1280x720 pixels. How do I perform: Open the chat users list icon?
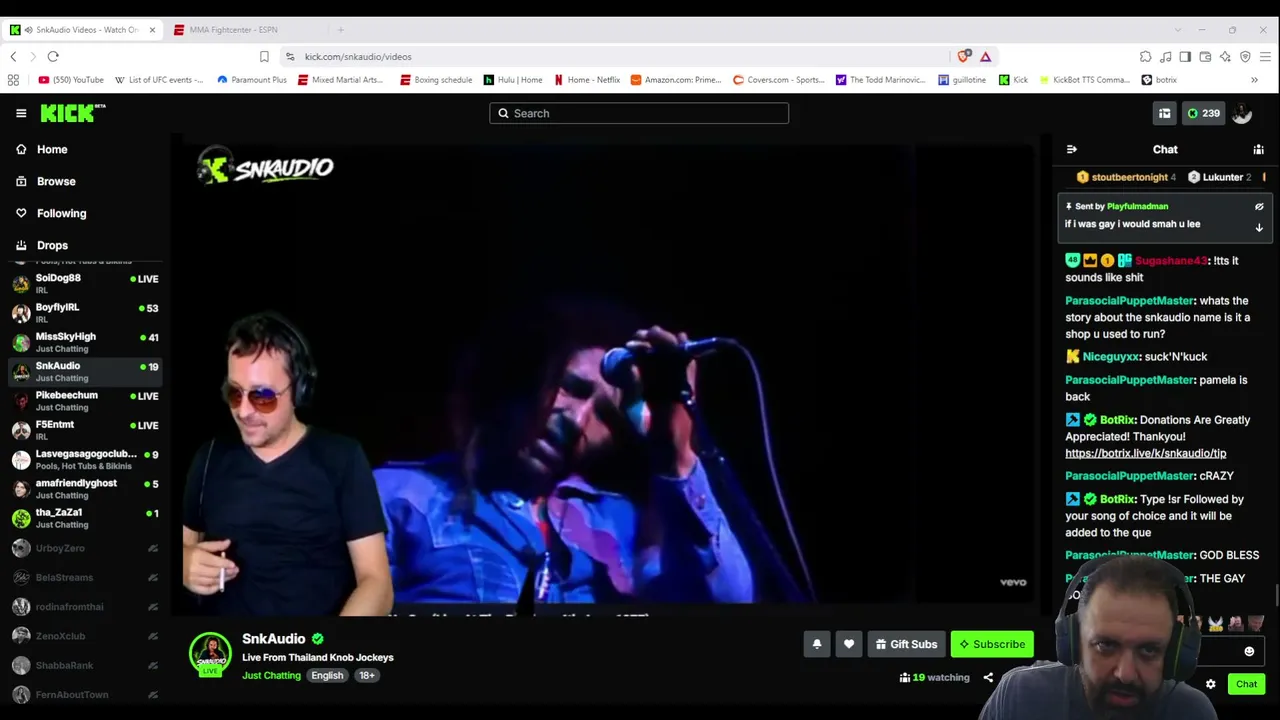1259,149
